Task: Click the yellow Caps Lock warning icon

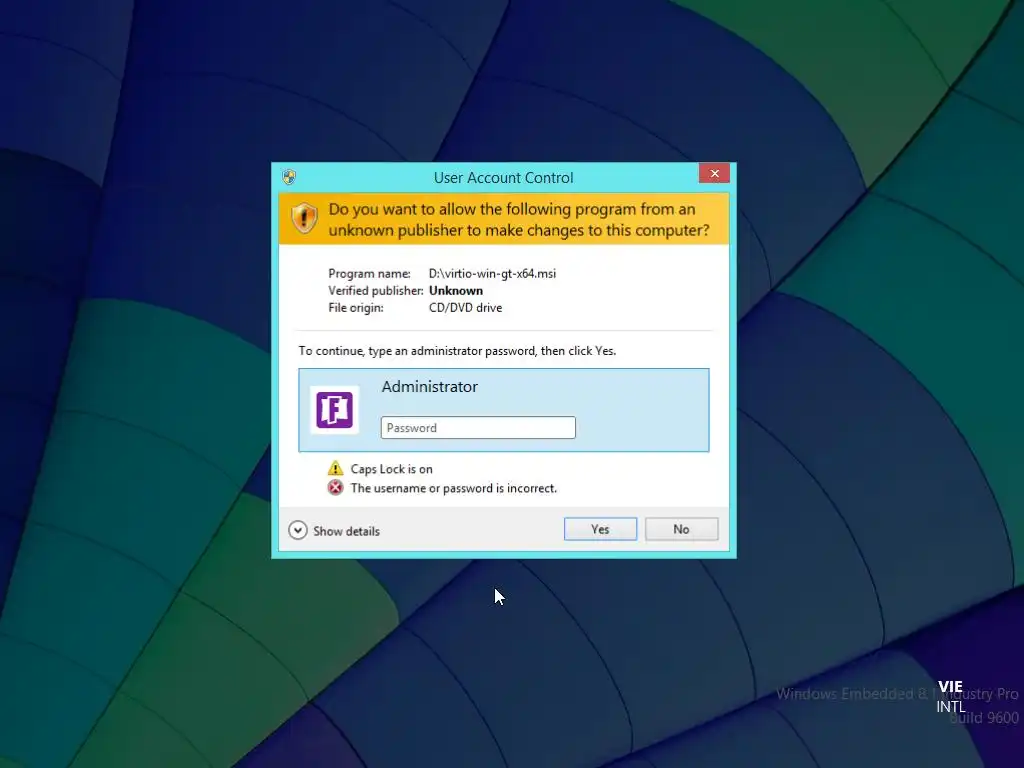Action: (335, 468)
